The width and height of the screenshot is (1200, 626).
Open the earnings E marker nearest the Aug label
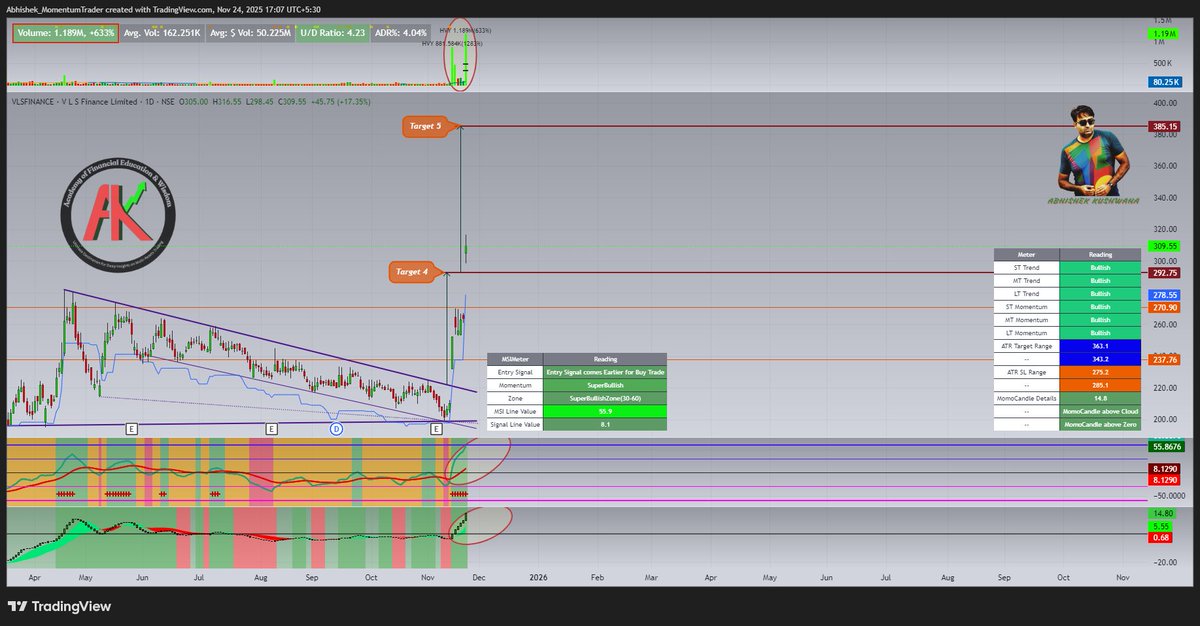click(x=271, y=428)
